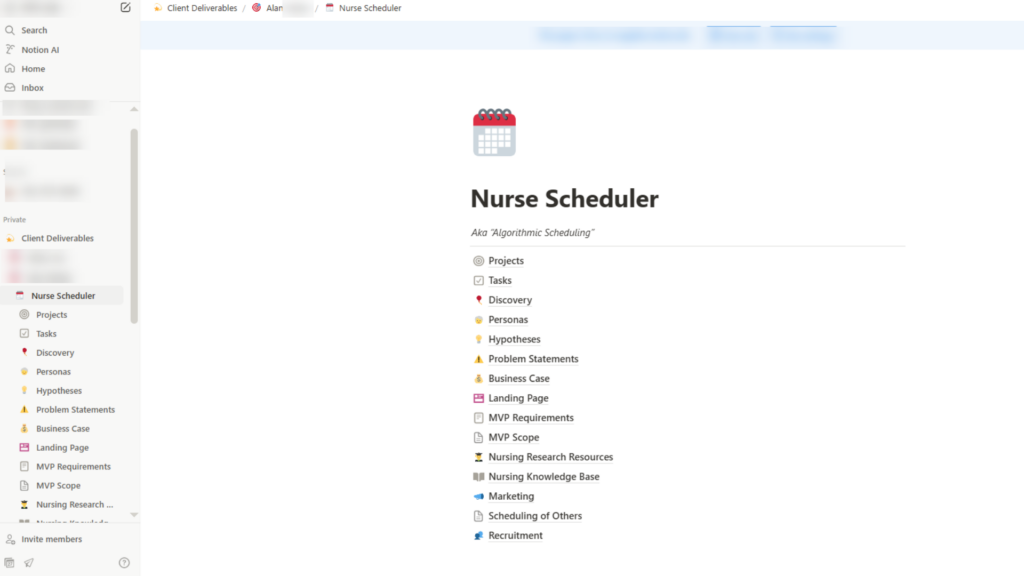Open help question mark icon
The width and height of the screenshot is (1024, 576).
(x=124, y=563)
